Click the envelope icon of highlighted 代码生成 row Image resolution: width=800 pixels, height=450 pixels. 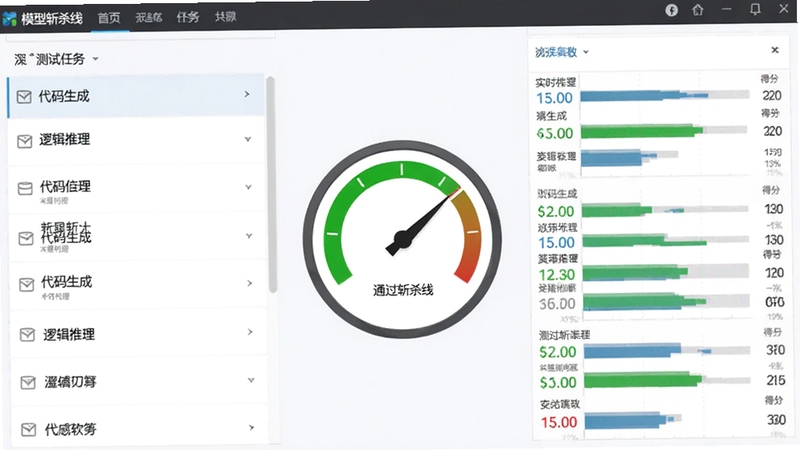tap(24, 97)
